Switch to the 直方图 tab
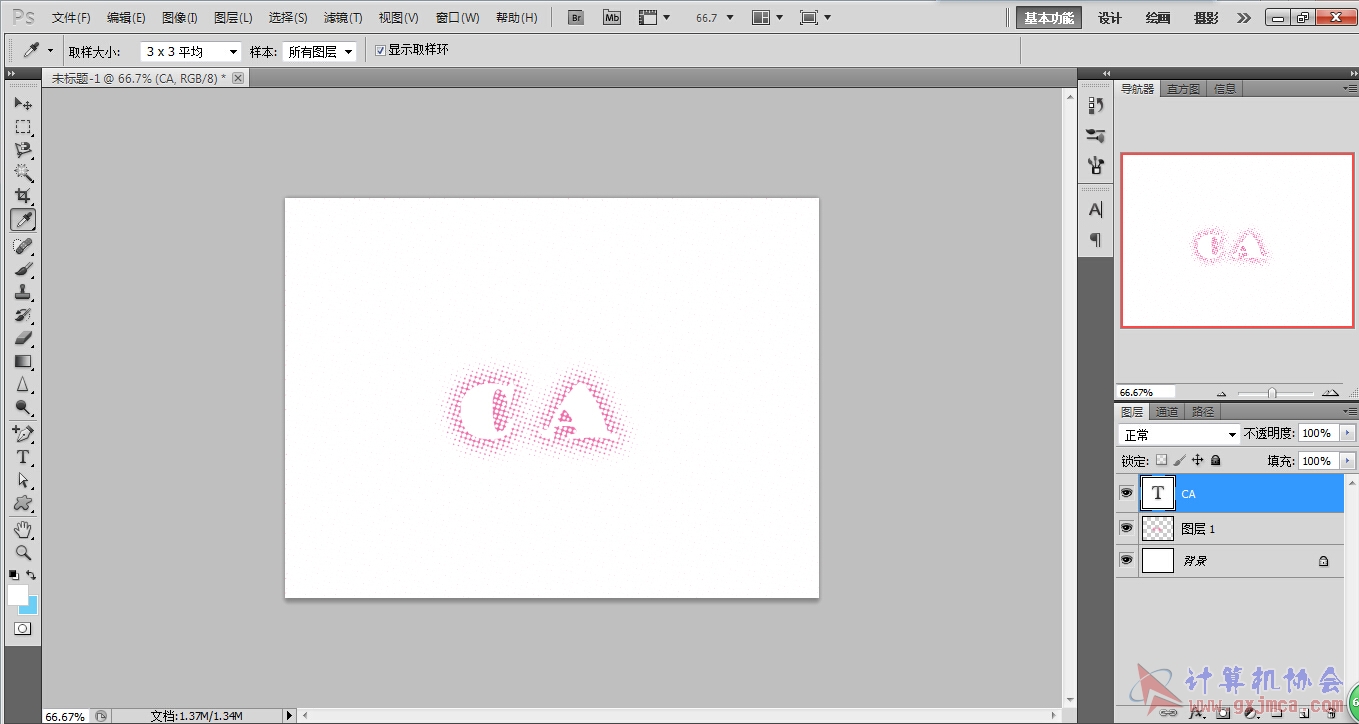 coord(1183,89)
